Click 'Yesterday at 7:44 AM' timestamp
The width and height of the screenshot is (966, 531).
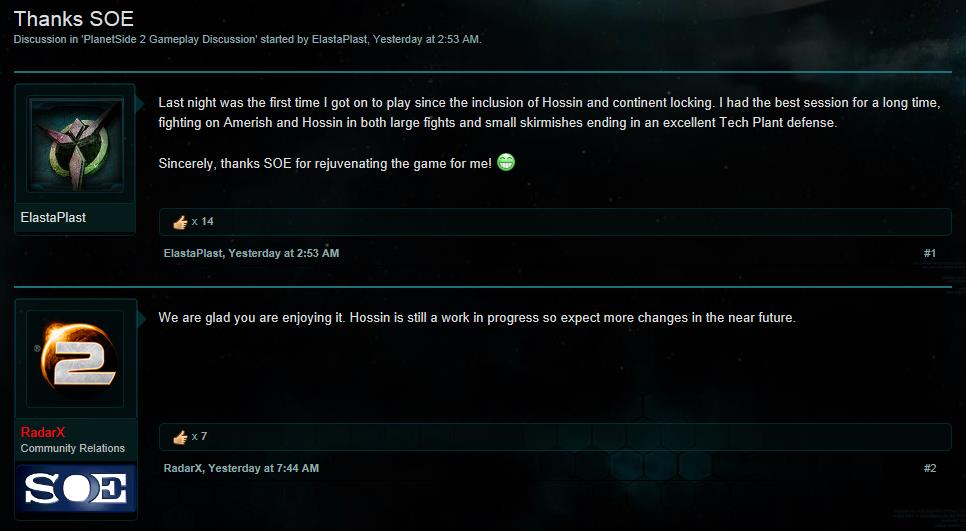pos(264,468)
